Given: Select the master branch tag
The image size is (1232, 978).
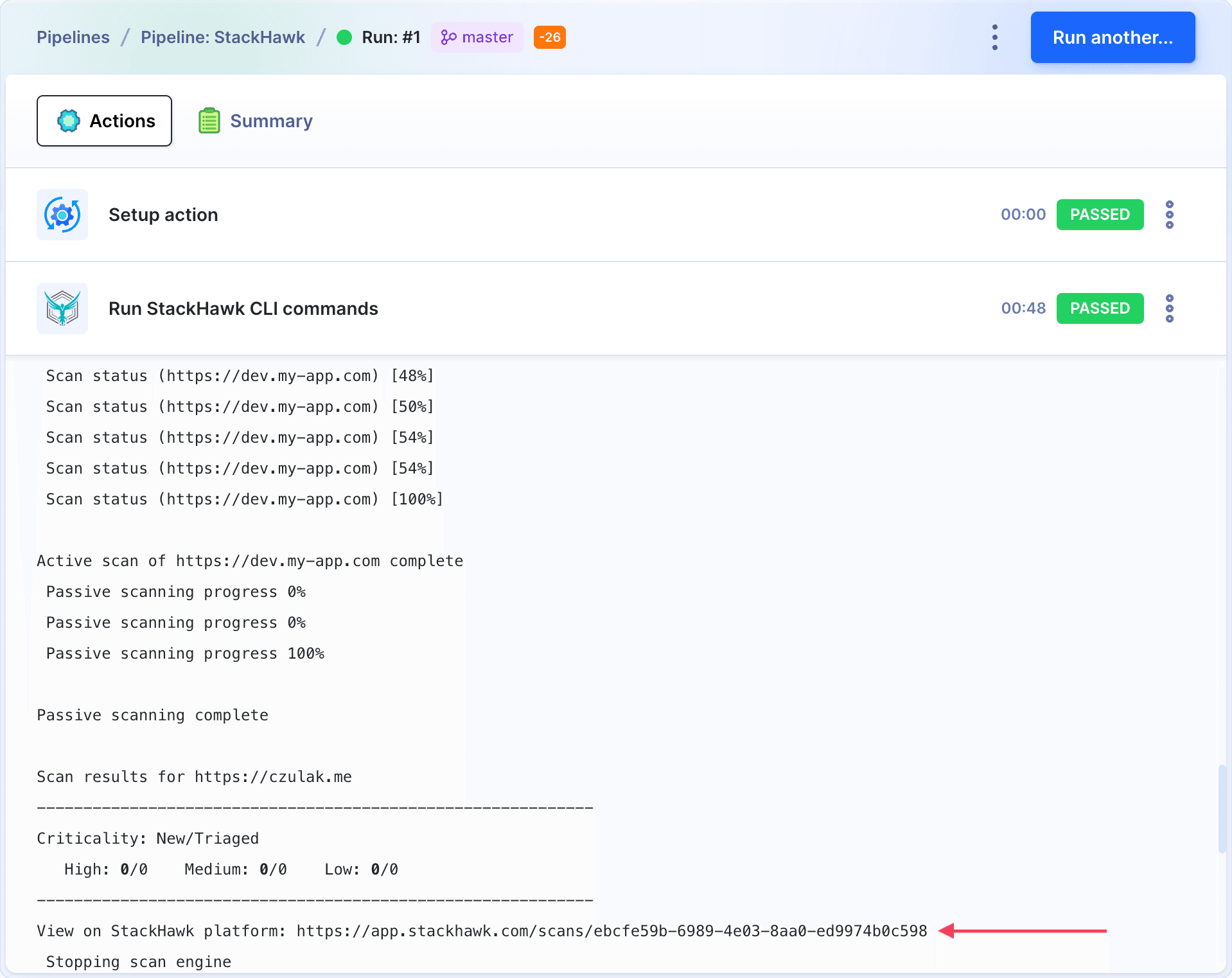Looking at the screenshot, I should tap(477, 37).
